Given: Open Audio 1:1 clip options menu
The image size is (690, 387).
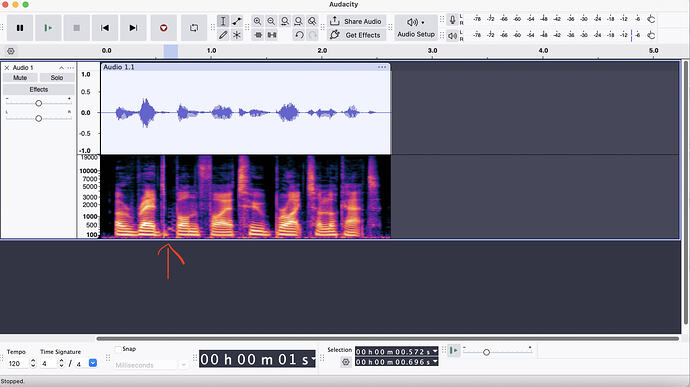Looking at the screenshot, I should click(382, 67).
